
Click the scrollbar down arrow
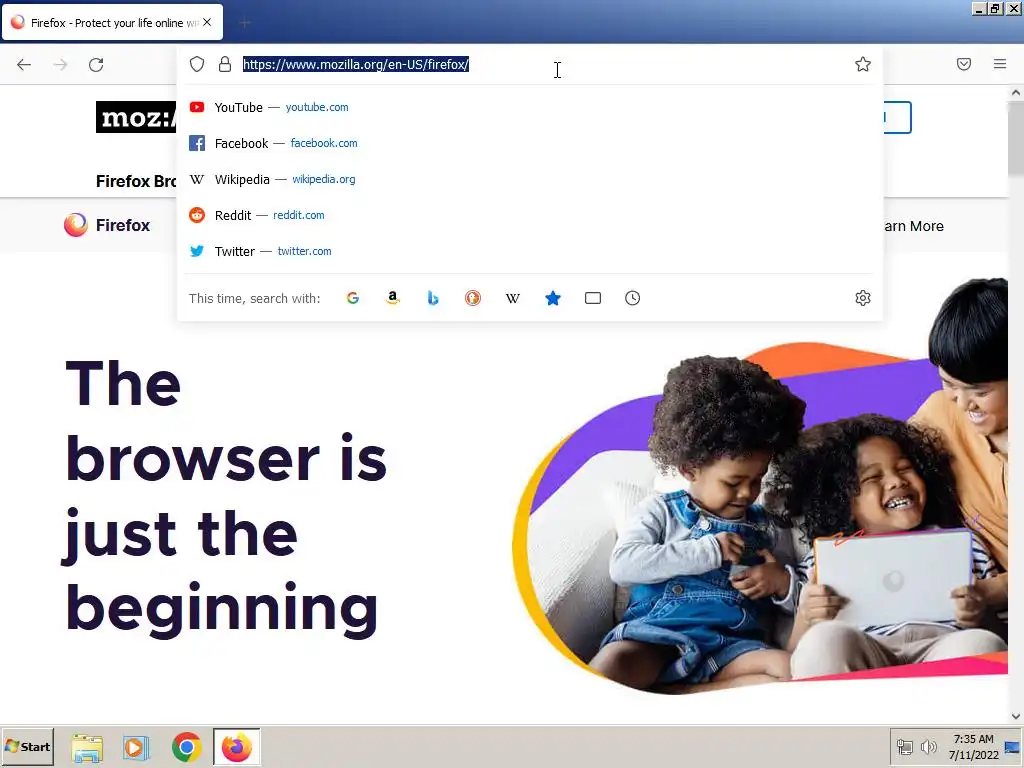tap(1016, 716)
